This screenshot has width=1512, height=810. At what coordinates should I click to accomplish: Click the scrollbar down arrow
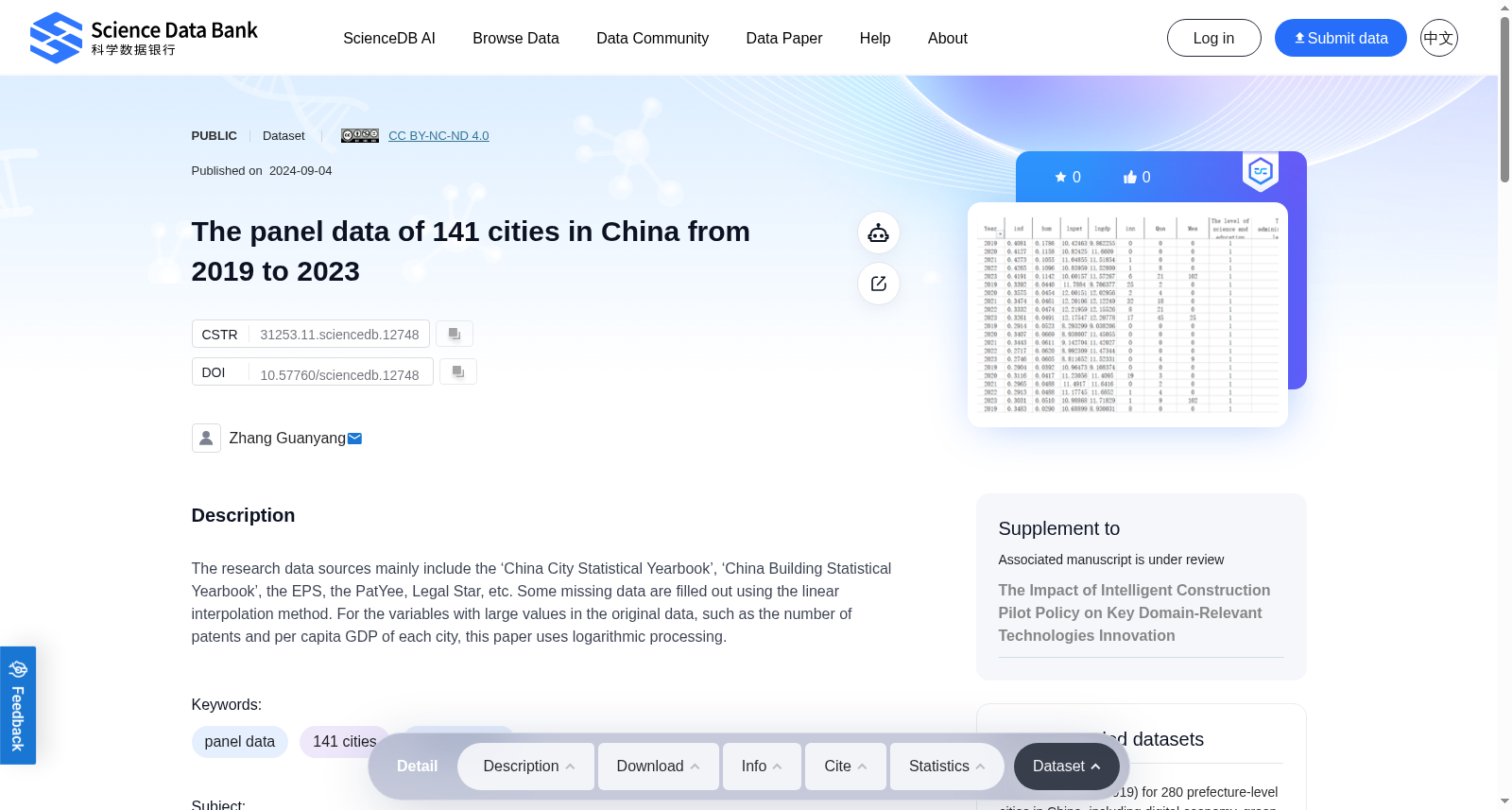[x=1504, y=801]
